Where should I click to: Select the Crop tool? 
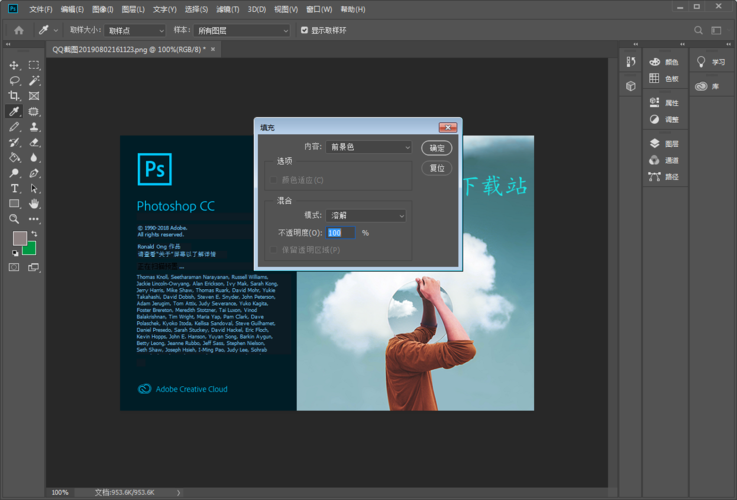point(14,96)
